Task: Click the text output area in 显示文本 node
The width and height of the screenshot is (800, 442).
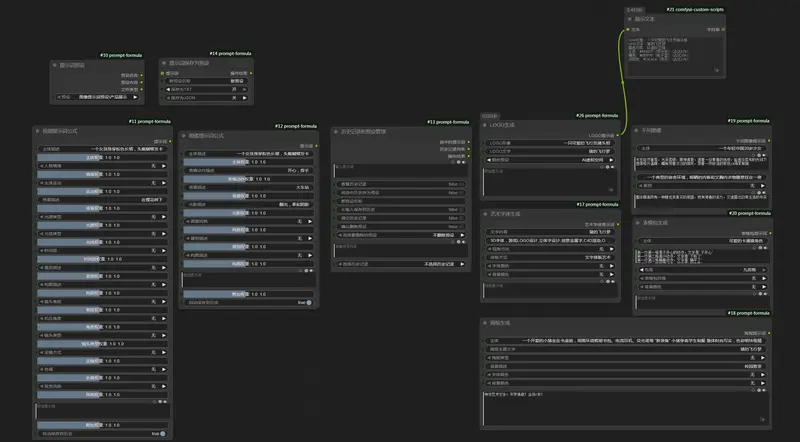Action: click(x=674, y=55)
